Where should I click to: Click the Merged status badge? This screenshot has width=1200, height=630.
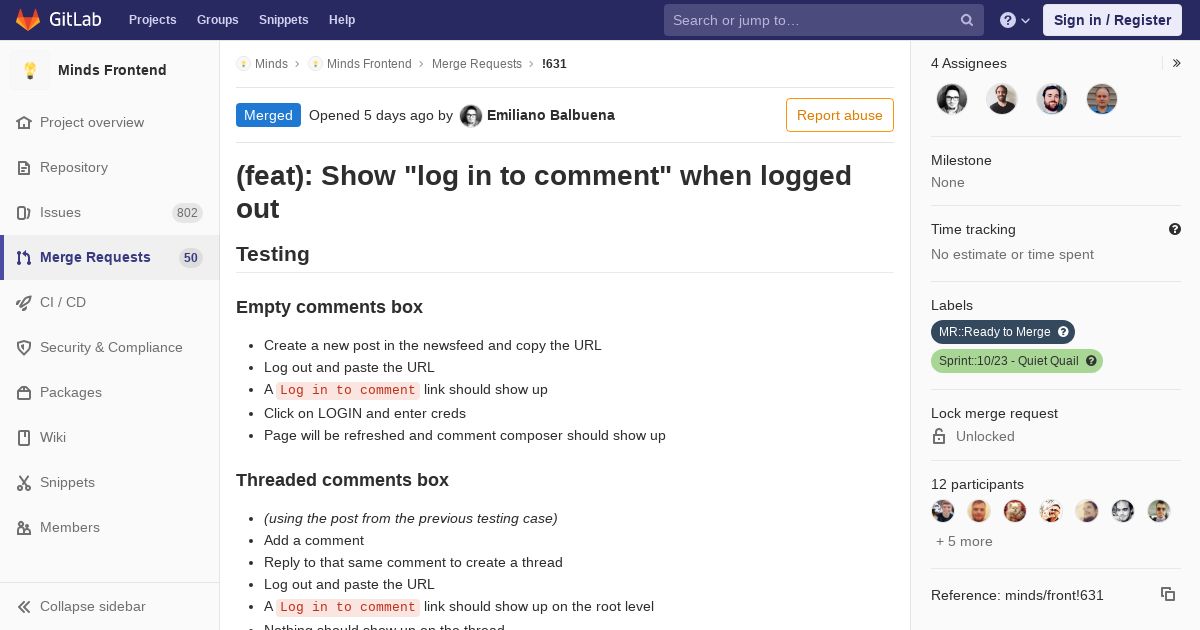(x=268, y=115)
